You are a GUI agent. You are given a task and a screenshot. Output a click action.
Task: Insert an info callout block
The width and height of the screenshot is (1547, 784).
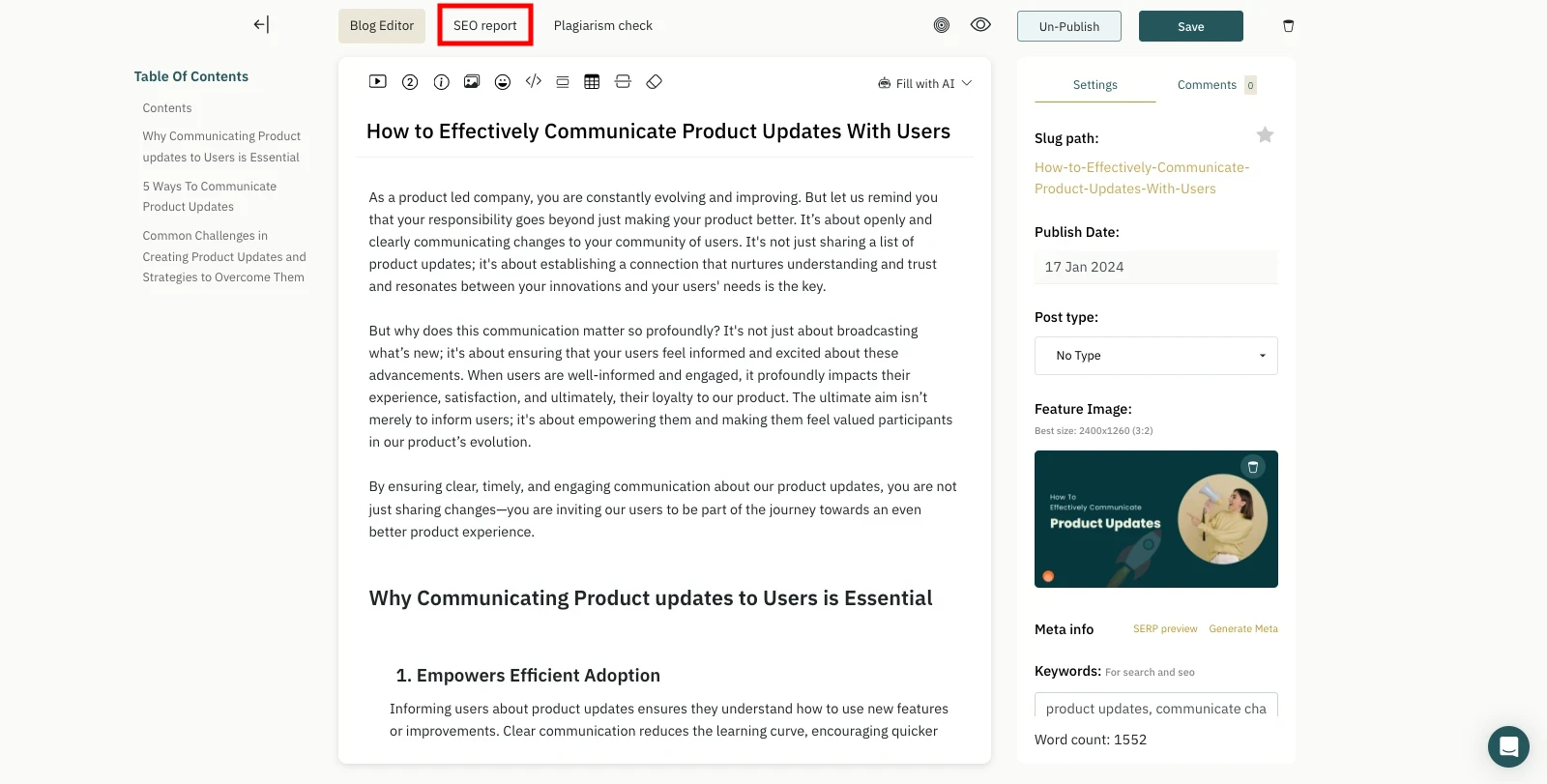[x=441, y=82]
